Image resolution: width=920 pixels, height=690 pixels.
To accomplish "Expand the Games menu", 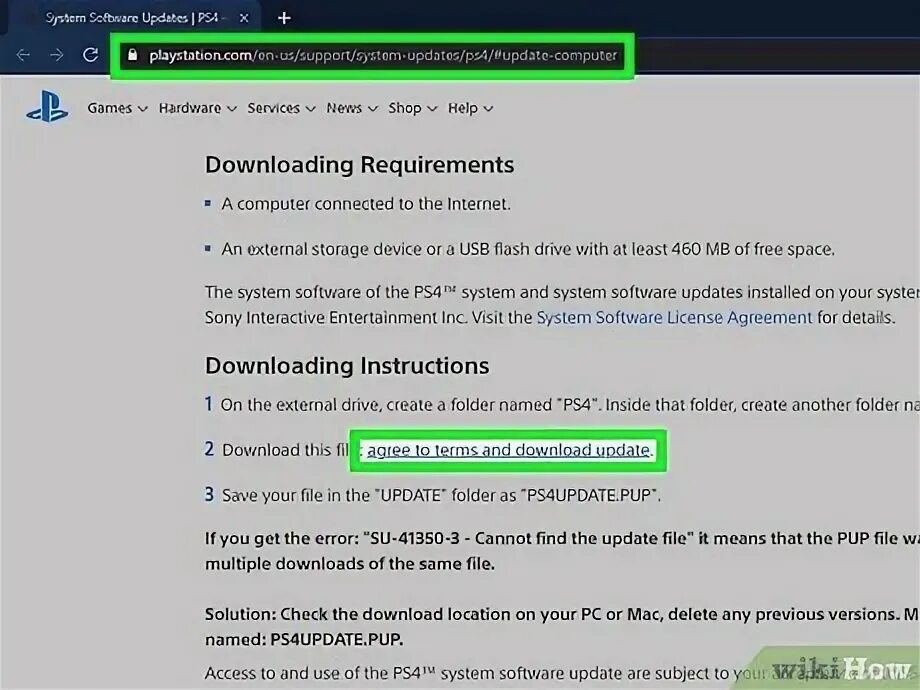I will pos(117,108).
